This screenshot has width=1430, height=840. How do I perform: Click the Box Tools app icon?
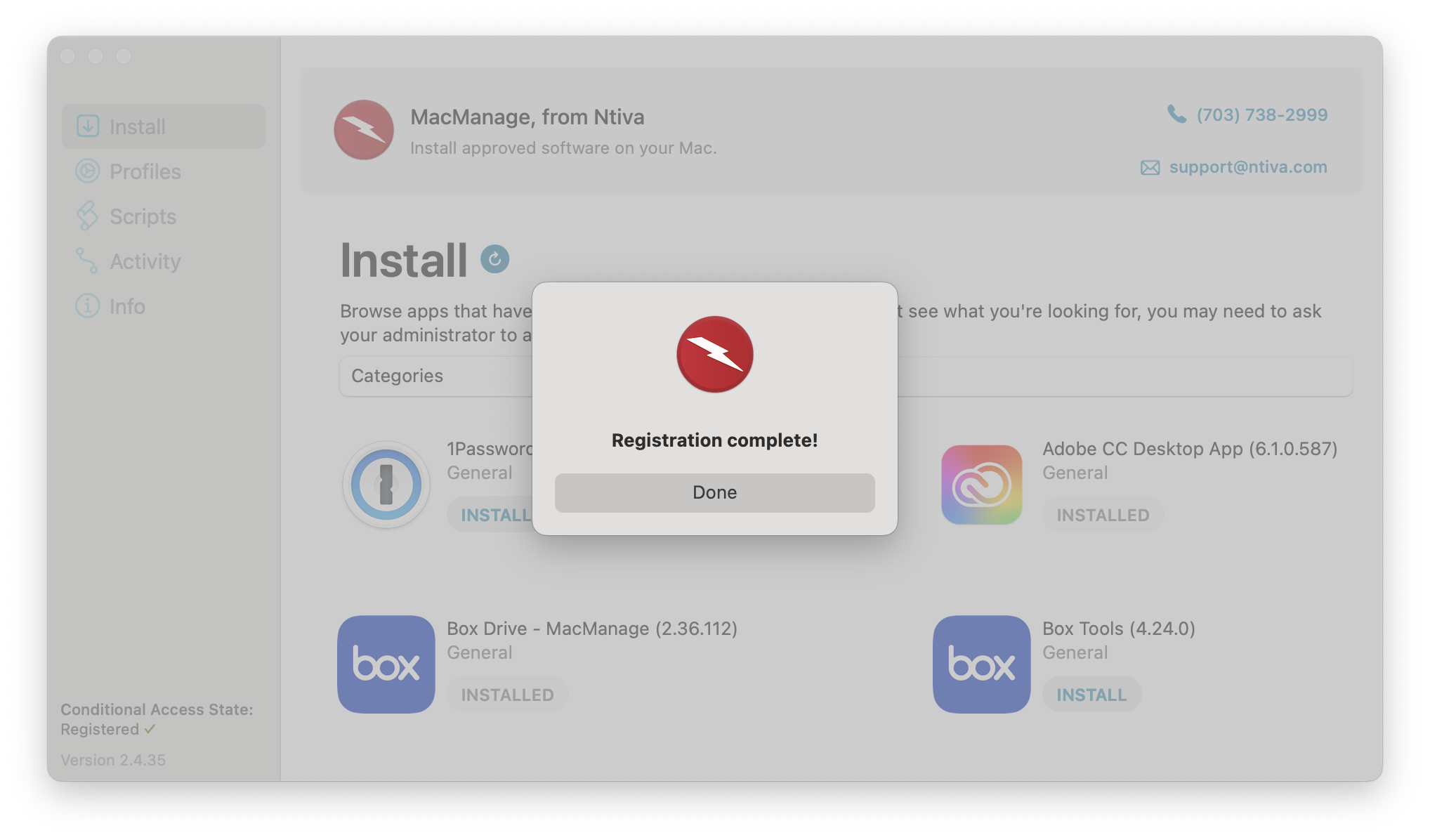[x=981, y=664]
